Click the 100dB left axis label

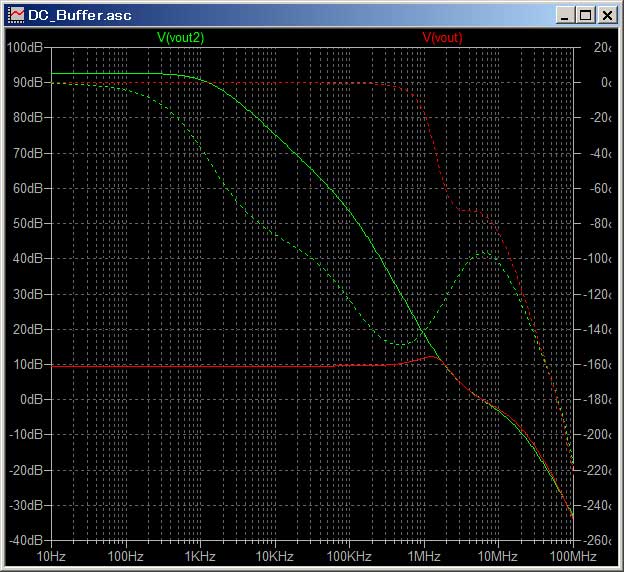(25, 47)
